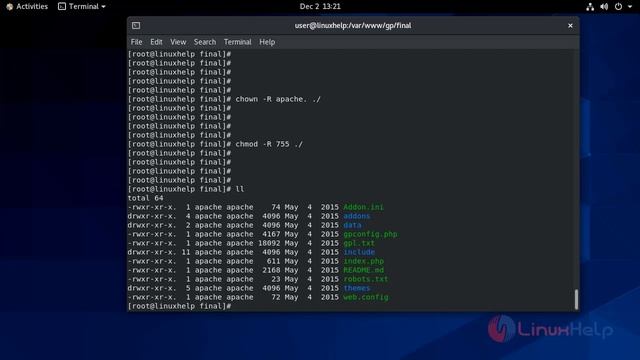
Task: Open the Edit menu
Action: [x=156, y=42]
